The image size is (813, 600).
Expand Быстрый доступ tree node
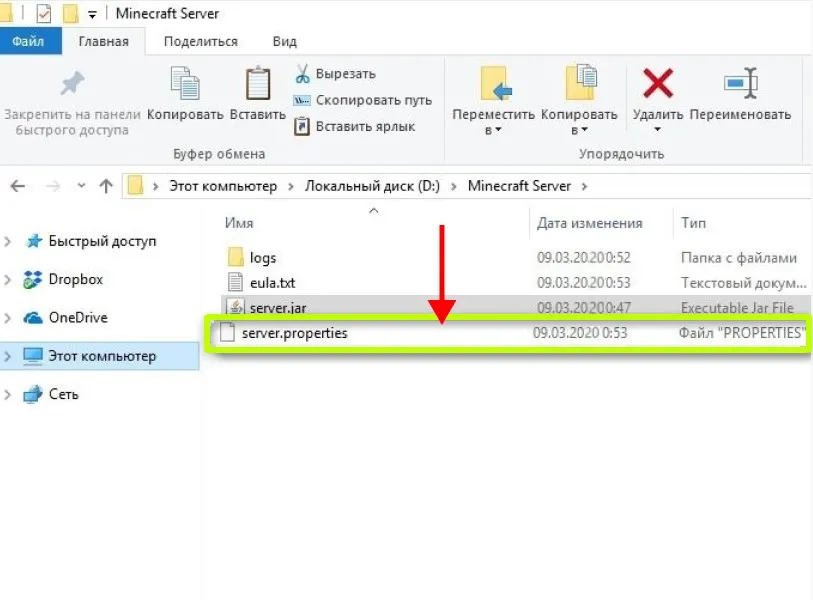[7, 241]
